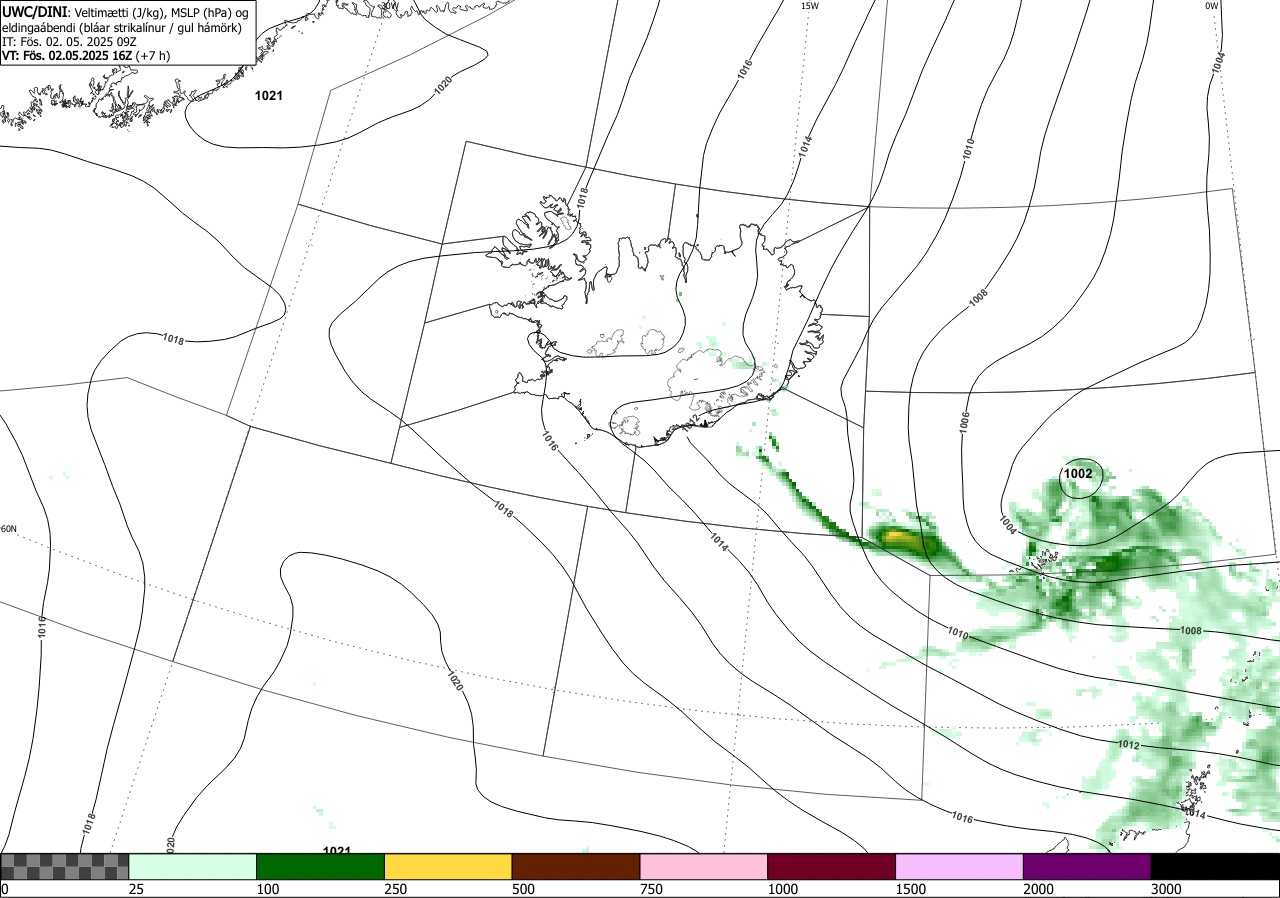Click the "60N" latitude label
Image resolution: width=1280 pixels, height=898 pixels.
pos(9,529)
